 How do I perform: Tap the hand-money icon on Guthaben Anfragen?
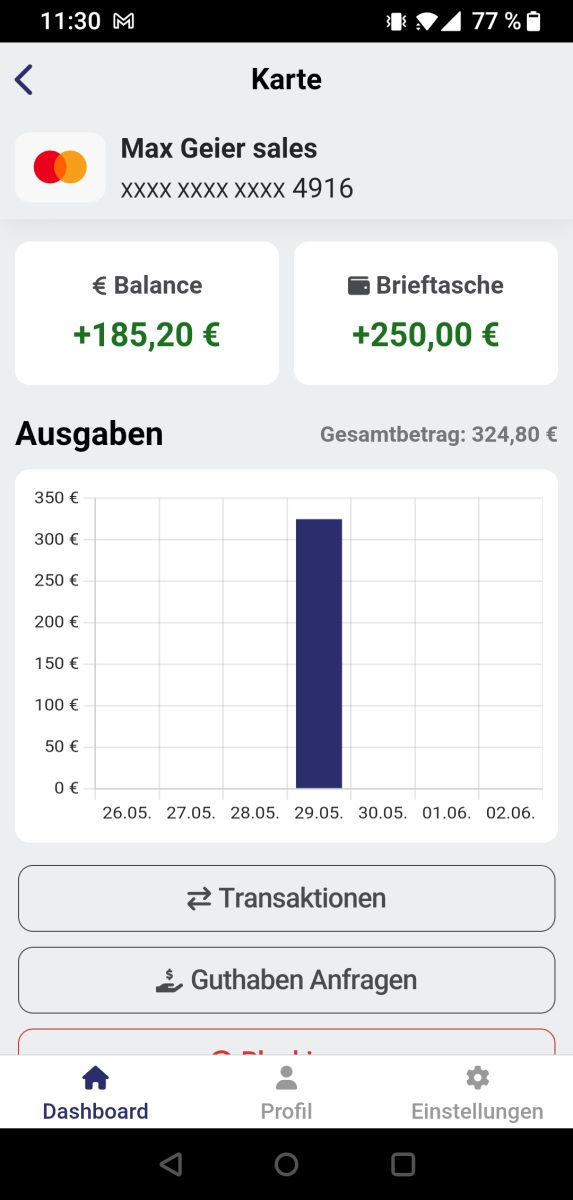(170, 980)
